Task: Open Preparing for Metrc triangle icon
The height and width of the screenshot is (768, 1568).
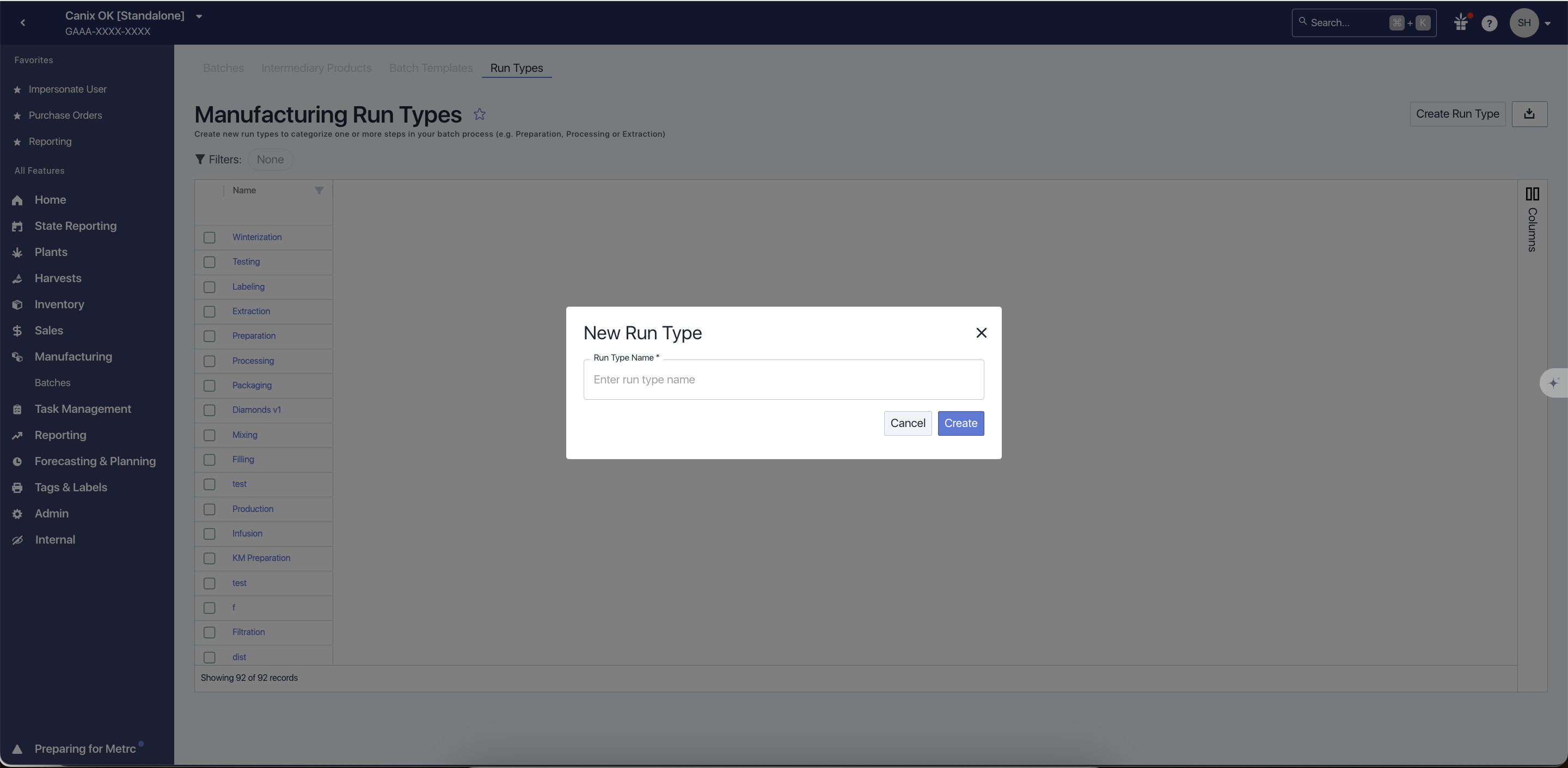Action: [x=17, y=749]
